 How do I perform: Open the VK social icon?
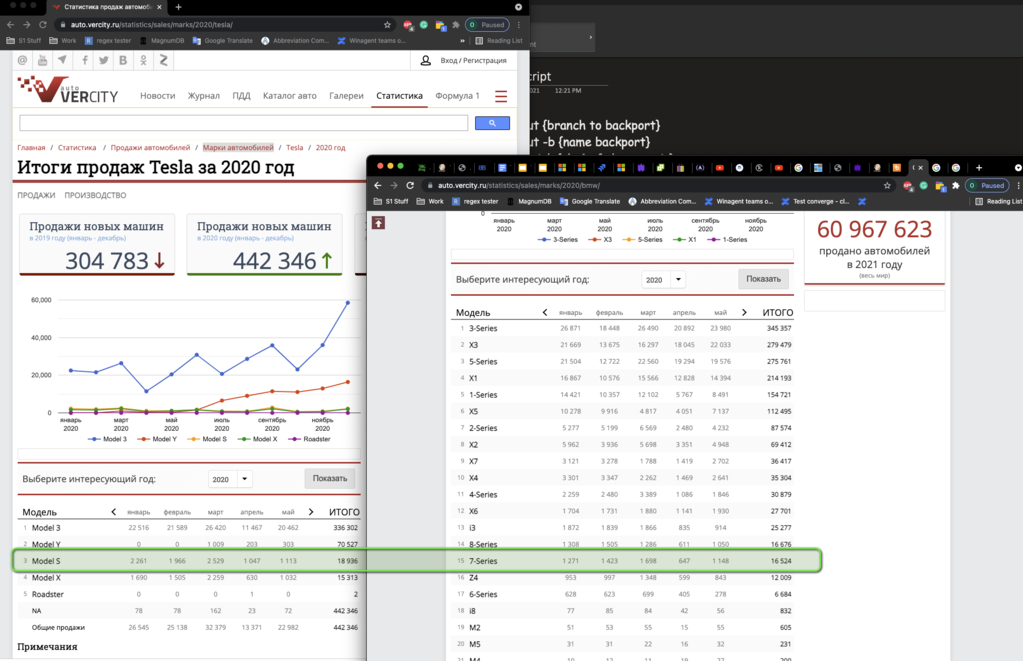(123, 60)
